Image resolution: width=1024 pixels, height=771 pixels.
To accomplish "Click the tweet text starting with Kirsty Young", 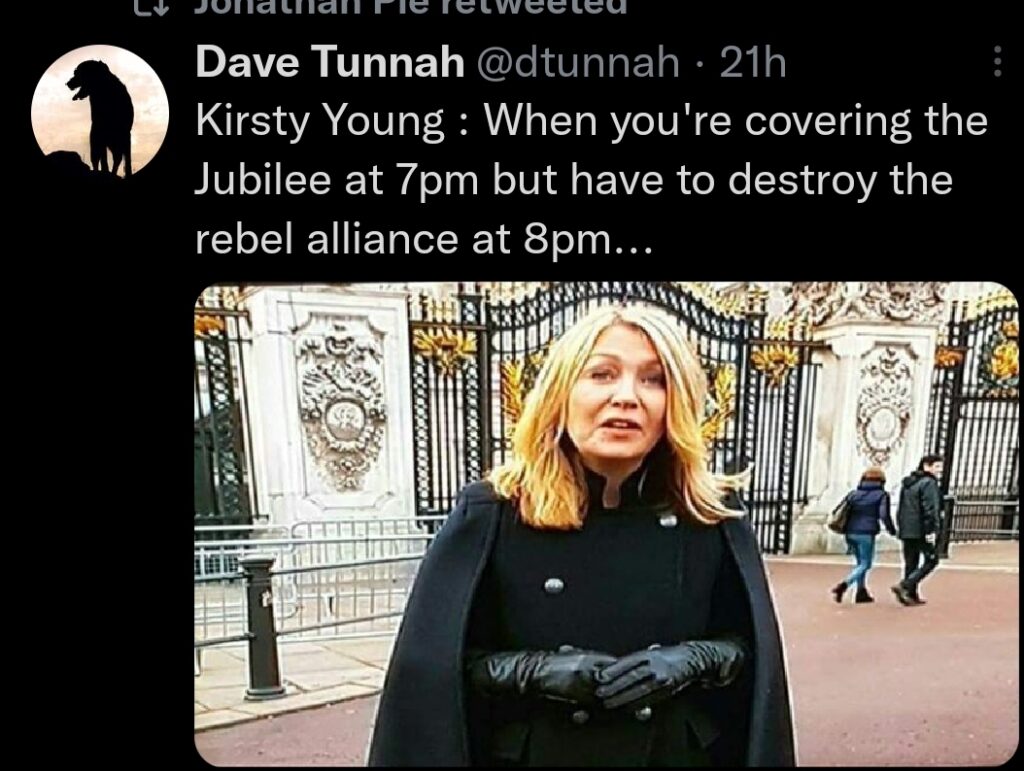I will click(591, 180).
